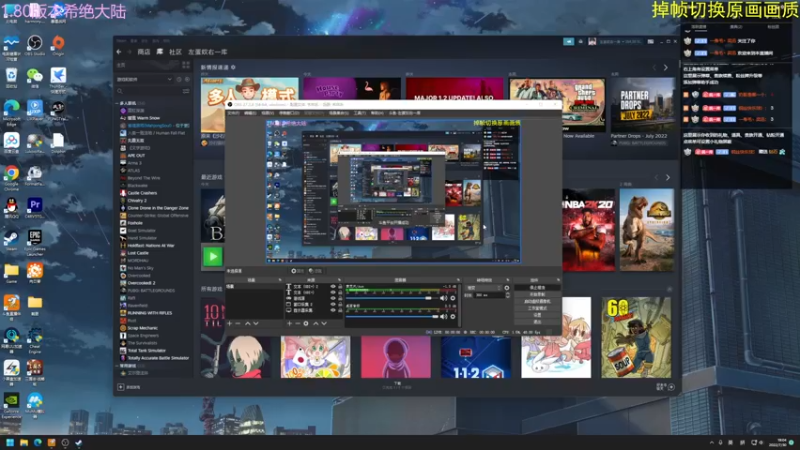Lock the 窗口采集 2 source

340,305
